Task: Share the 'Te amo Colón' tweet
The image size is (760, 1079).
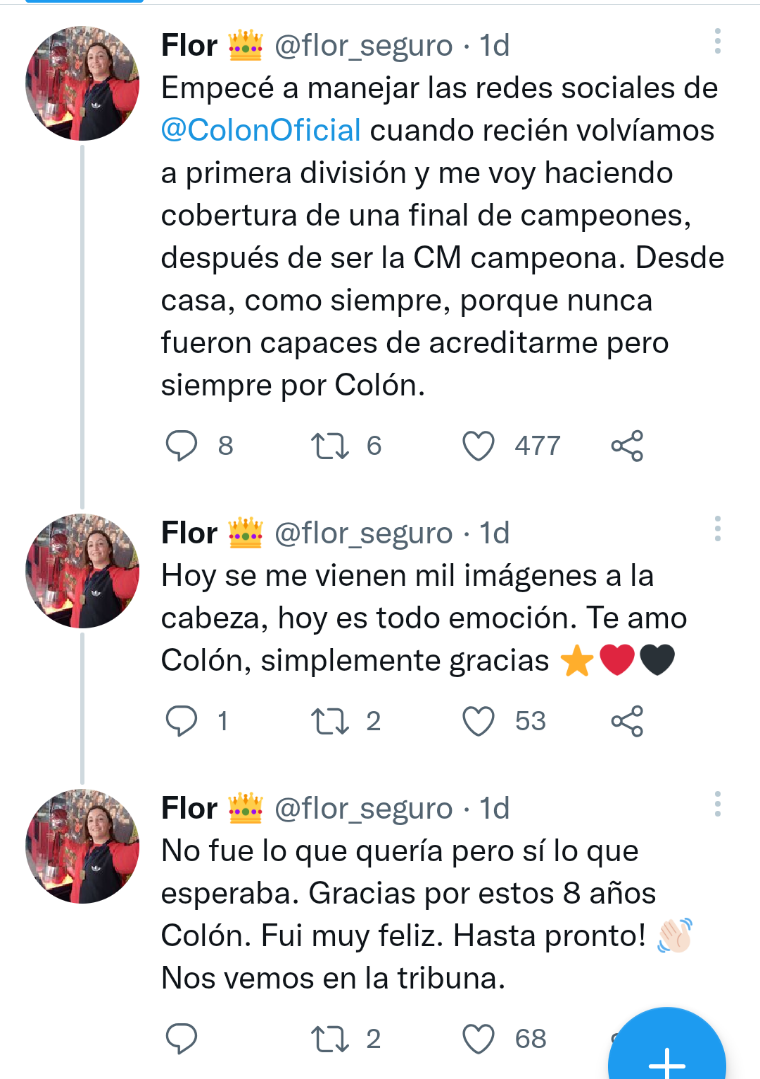Action: [x=627, y=720]
